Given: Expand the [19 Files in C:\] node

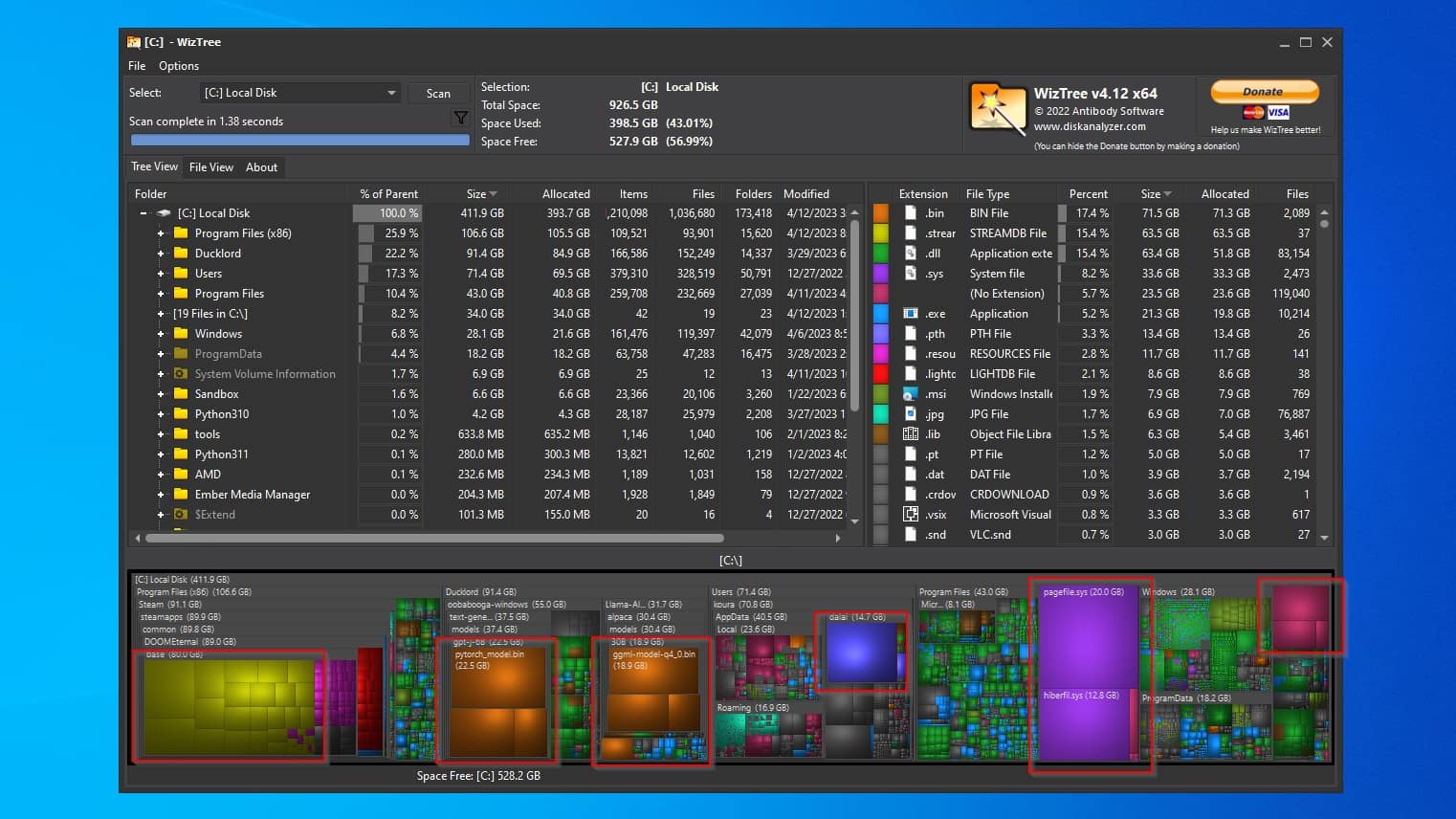Looking at the screenshot, I should 161,314.
